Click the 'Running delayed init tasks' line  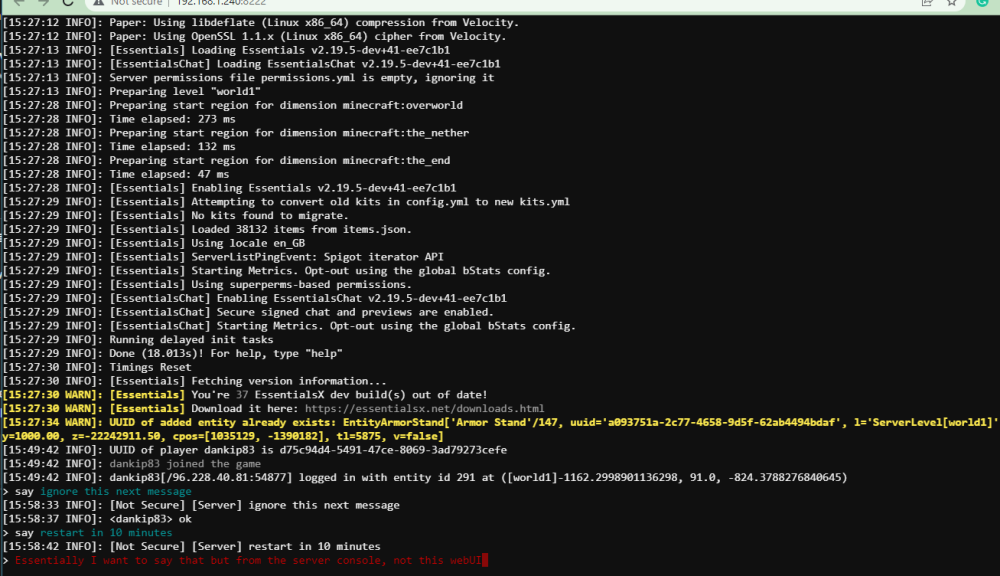(x=138, y=339)
